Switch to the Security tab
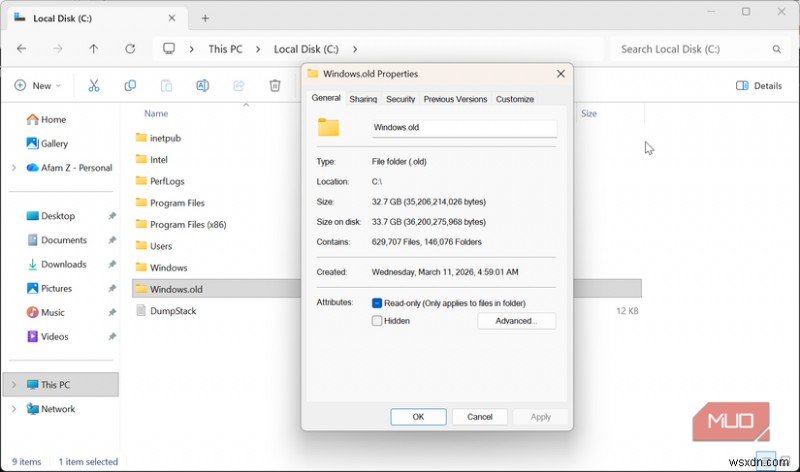Viewport: 800px width, 472px height. (401, 99)
